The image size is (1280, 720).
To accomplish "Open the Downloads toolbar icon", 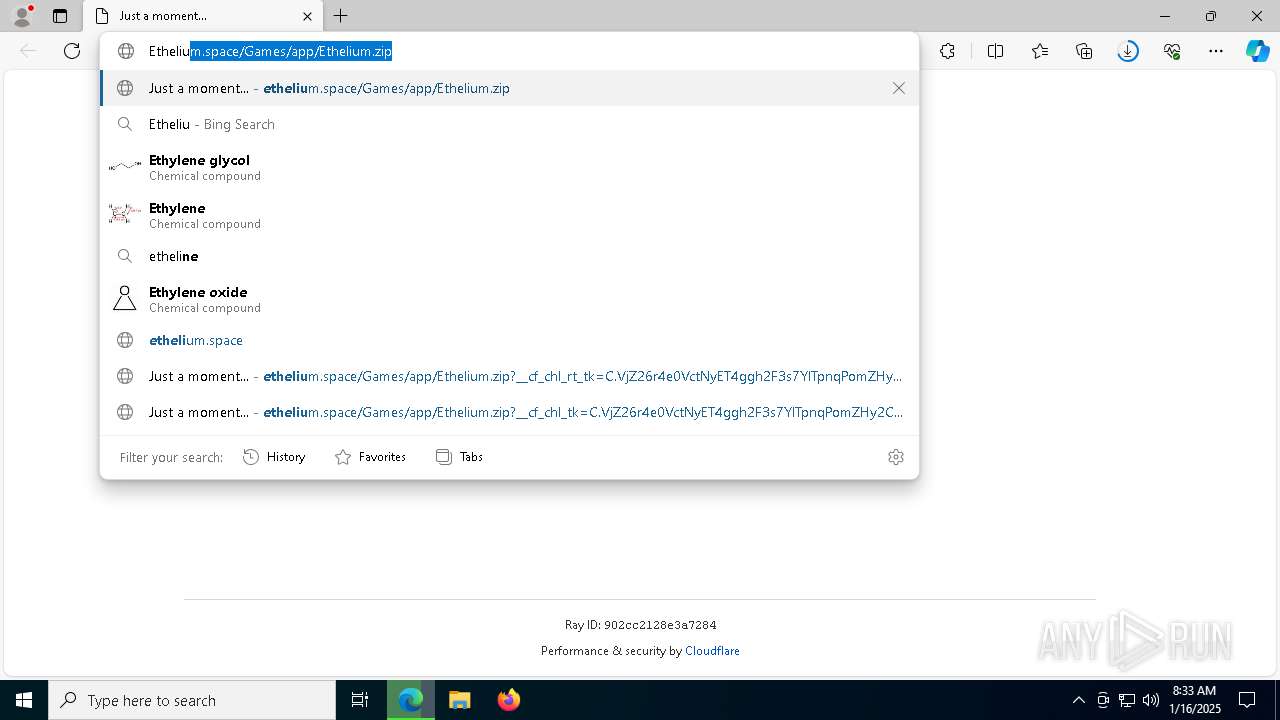I will pos(1128,51).
